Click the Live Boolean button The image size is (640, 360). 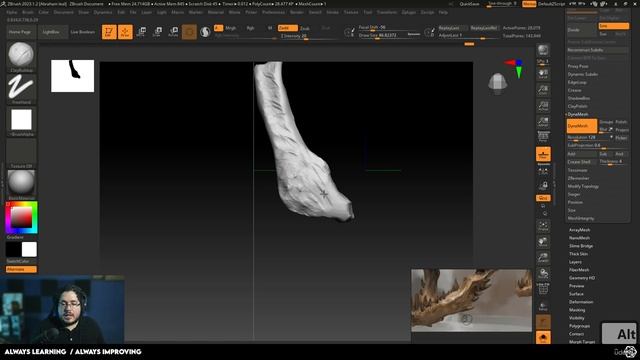pyautogui.click(x=83, y=32)
